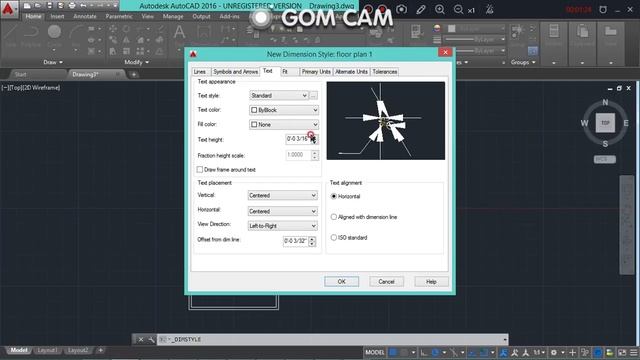Click the Plot (printer) icon in quick access toolbar
Screen dimensions: 640x360
click(x=72, y=6)
